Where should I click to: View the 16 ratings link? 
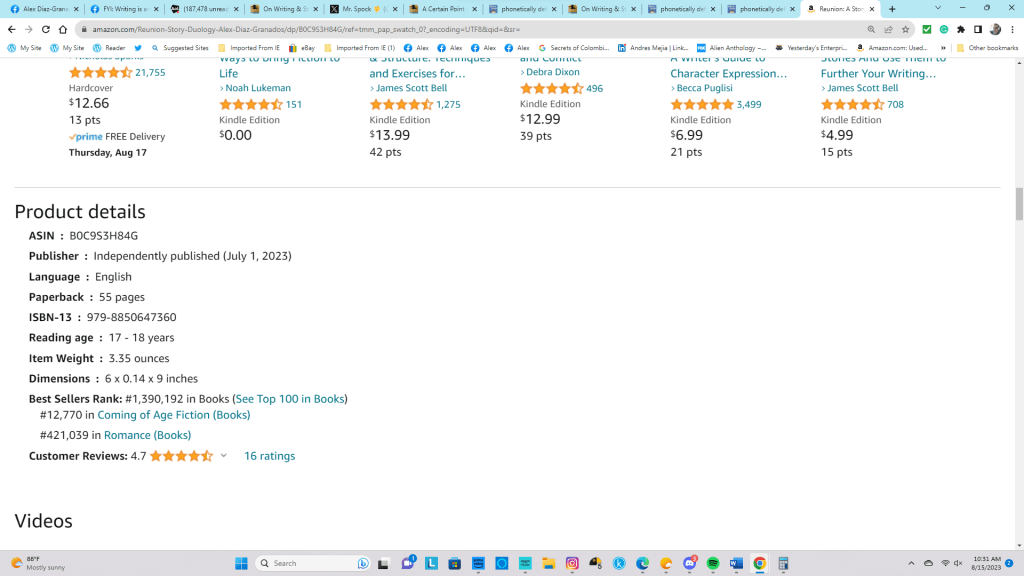tap(269, 456)
